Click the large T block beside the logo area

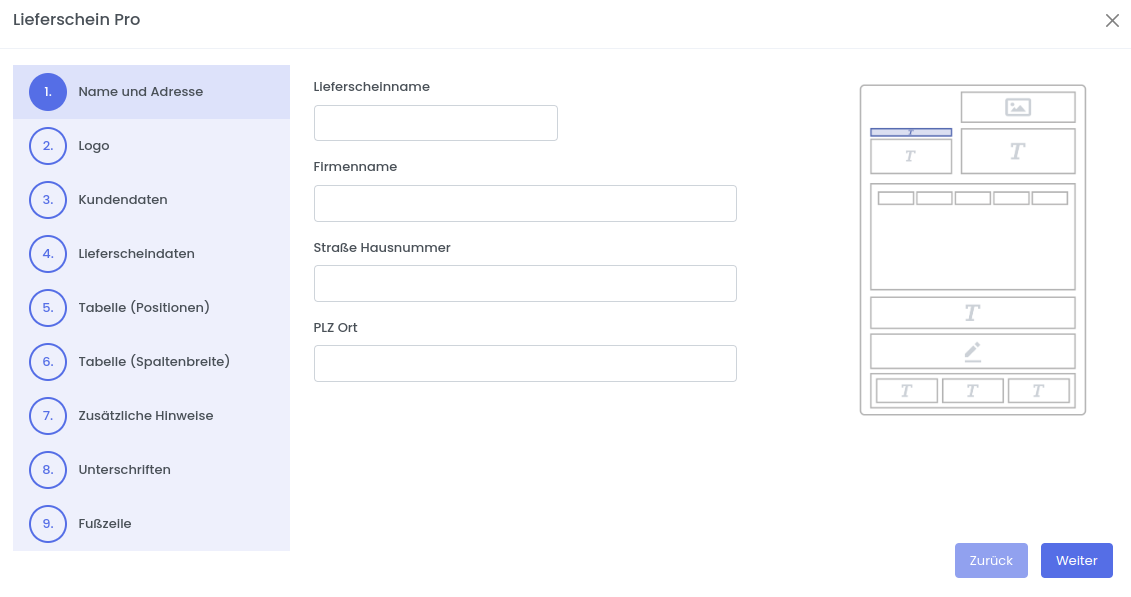1017,151
